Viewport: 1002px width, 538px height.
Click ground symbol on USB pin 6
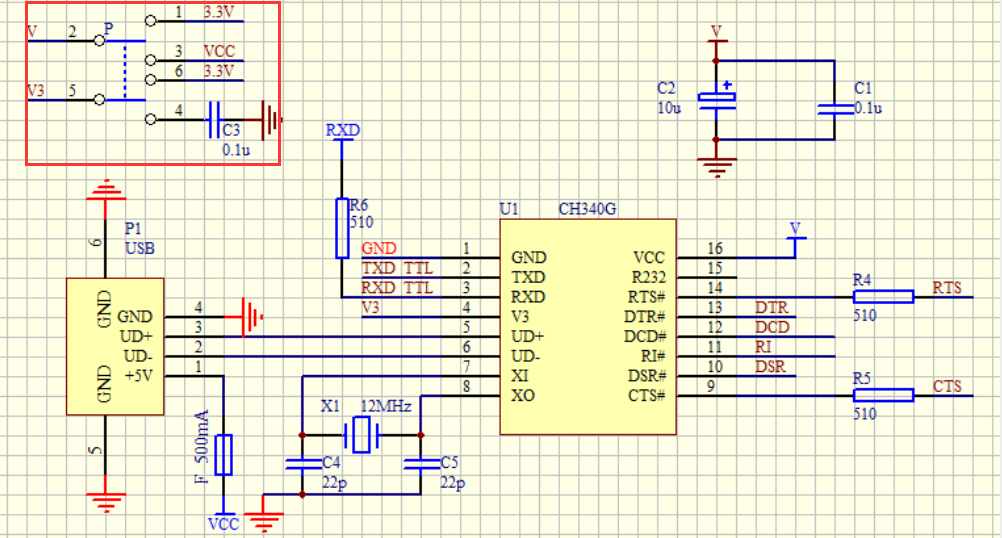point(106,191)
